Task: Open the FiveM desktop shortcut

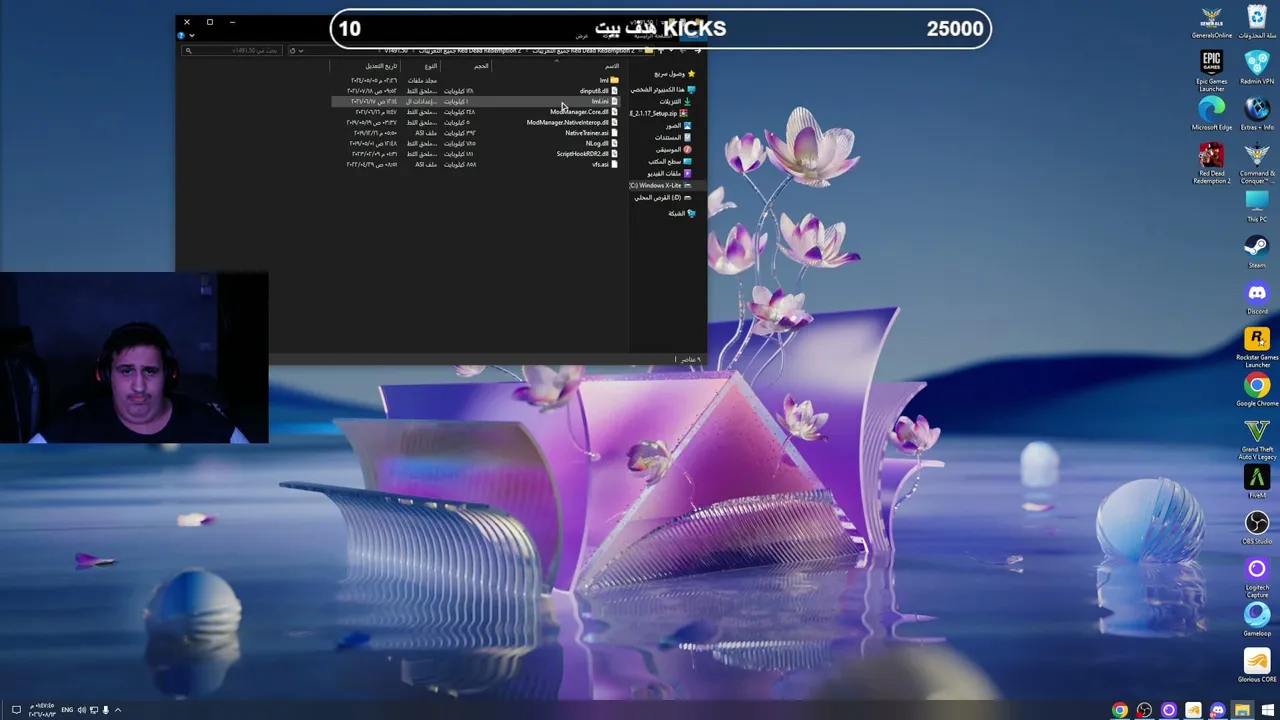Action: coord(1257,482)
